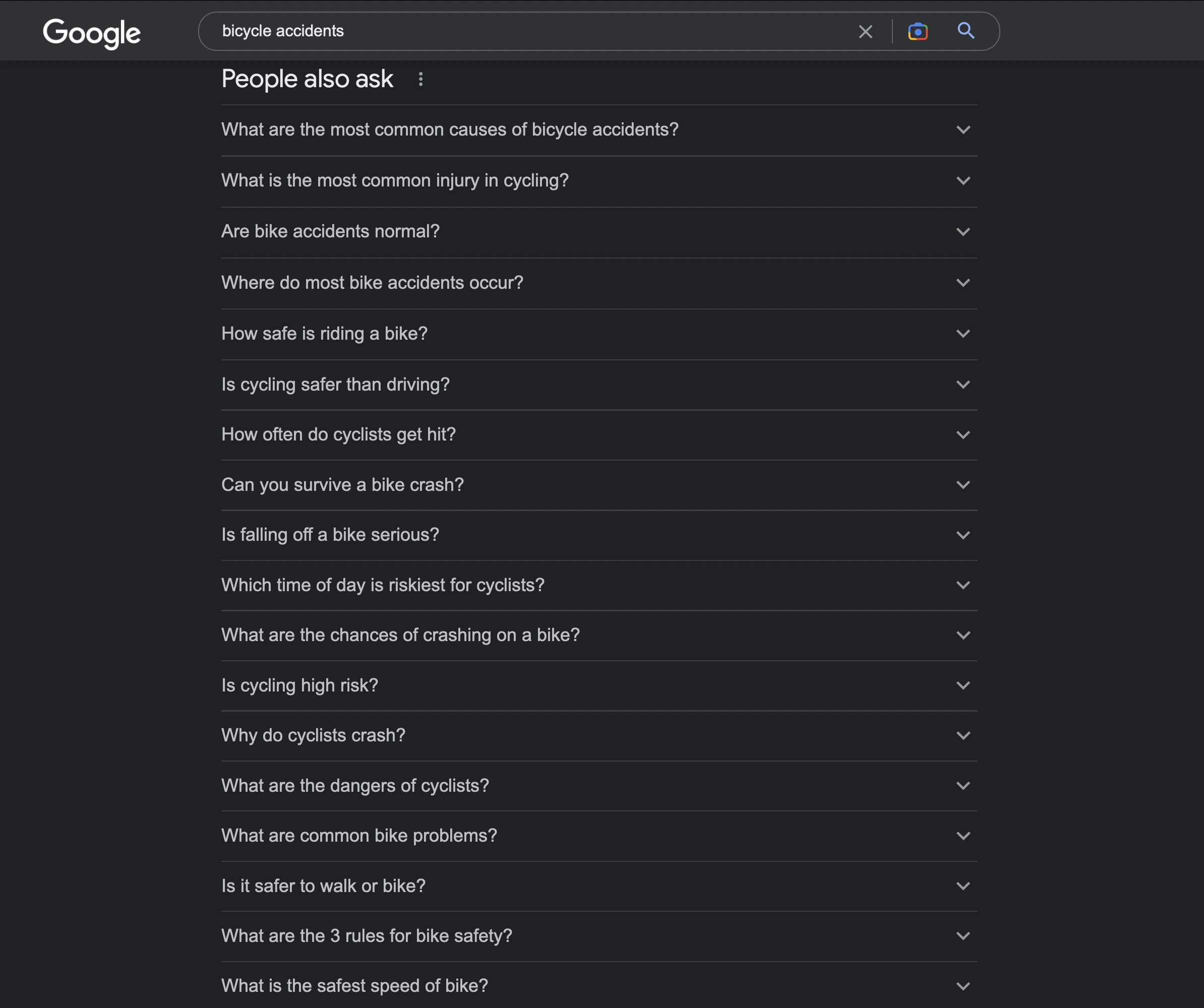This screenshot has width=1204, height=1008.
Task: Expand 'Is cycling safer than driving?'
Action: click(599, 385)
